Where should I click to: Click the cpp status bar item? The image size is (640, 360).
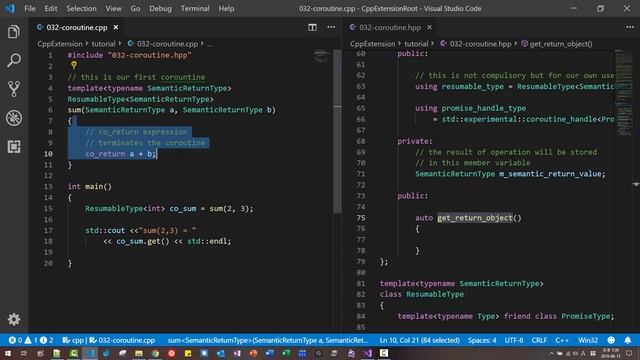[73, 340]
